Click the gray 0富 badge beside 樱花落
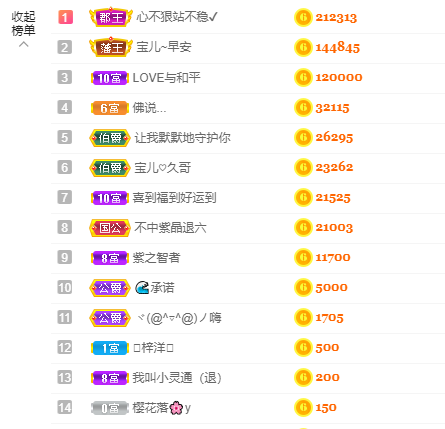445x429 pixels. pos(110,408)
